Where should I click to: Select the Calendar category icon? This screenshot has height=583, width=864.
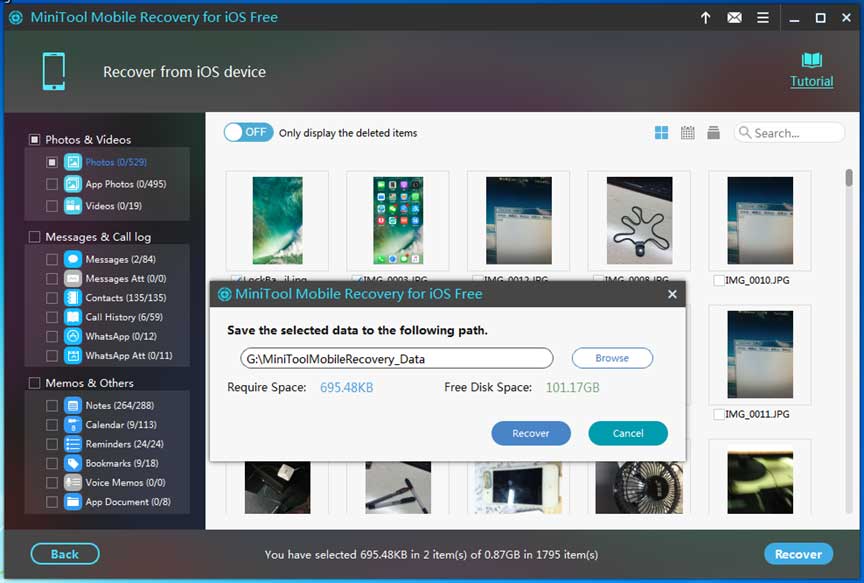coord(73,424)
